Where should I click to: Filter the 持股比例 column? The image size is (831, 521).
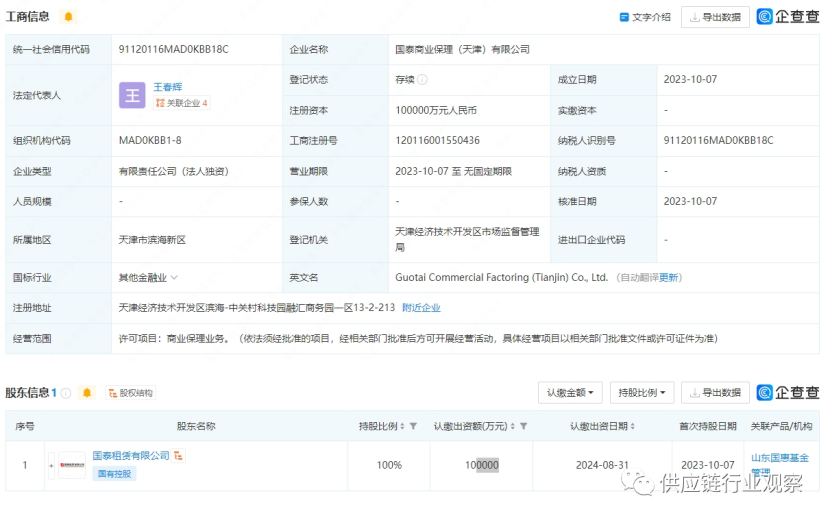pos(413,427)
